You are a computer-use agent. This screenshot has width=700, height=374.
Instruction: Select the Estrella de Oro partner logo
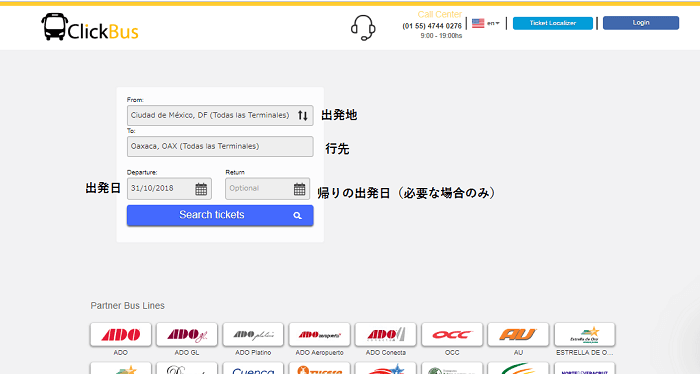[x=584, y=335]
